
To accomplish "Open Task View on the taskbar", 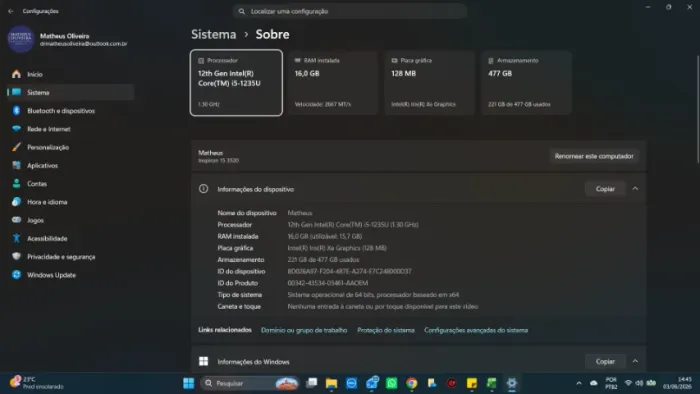I will [x=312, y=383].
